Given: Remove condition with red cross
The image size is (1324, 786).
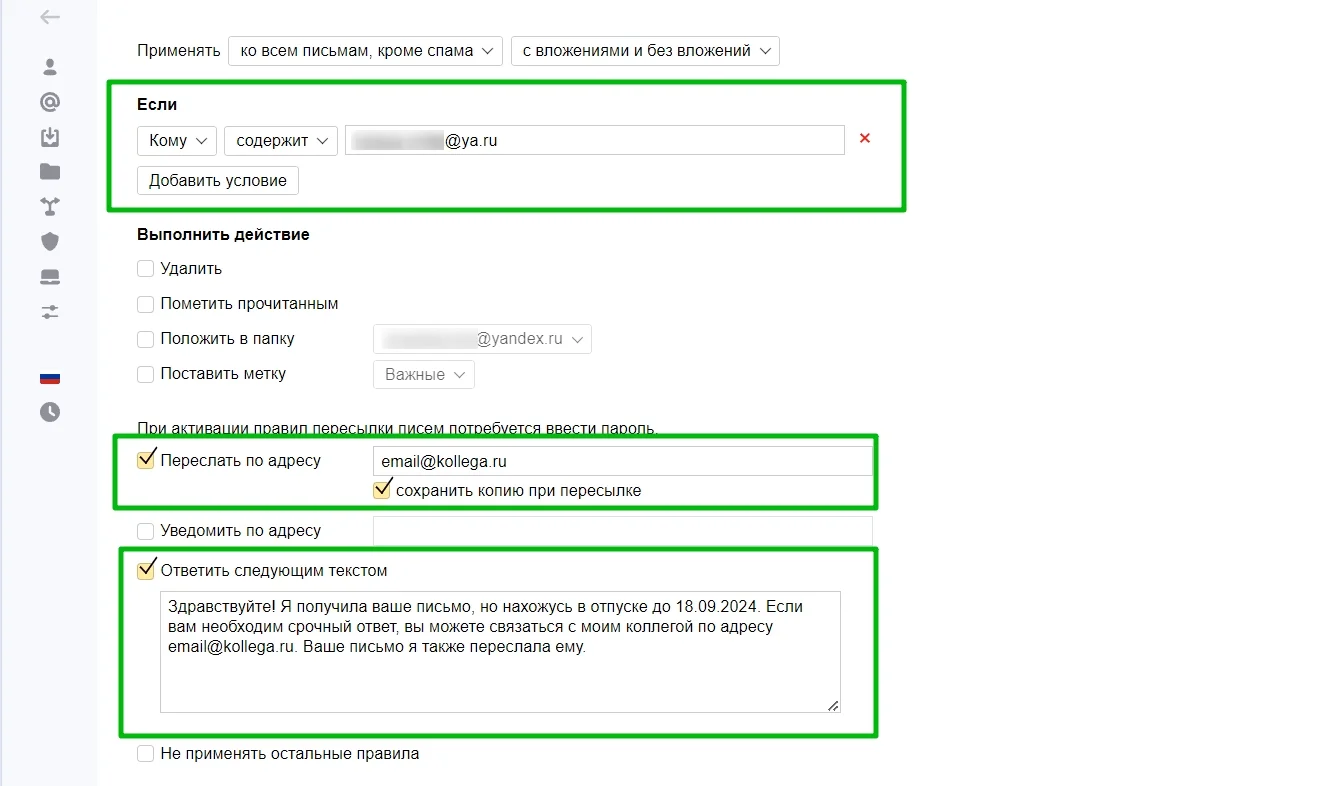Looking at the screenshot, I should tap(865, 138).
